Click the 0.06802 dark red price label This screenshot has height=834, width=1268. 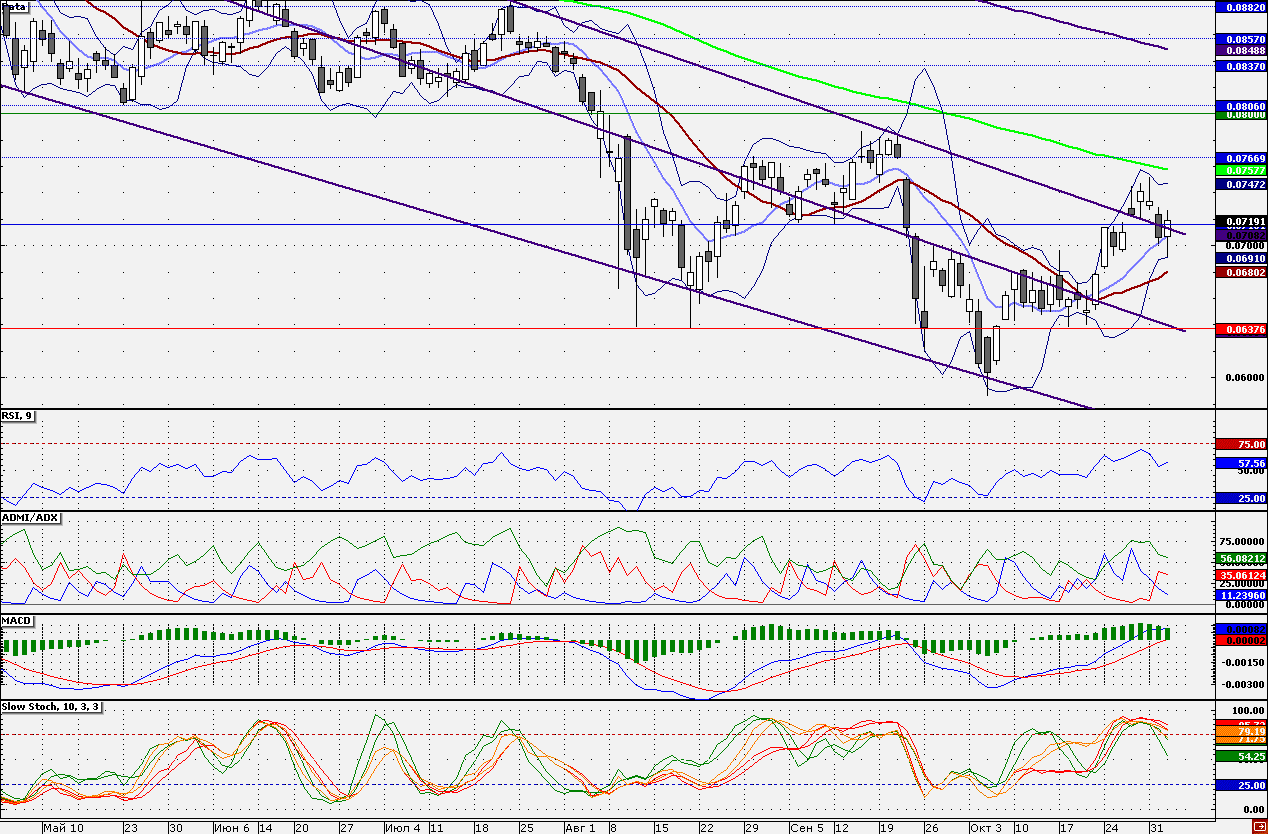pos(1240,273)
